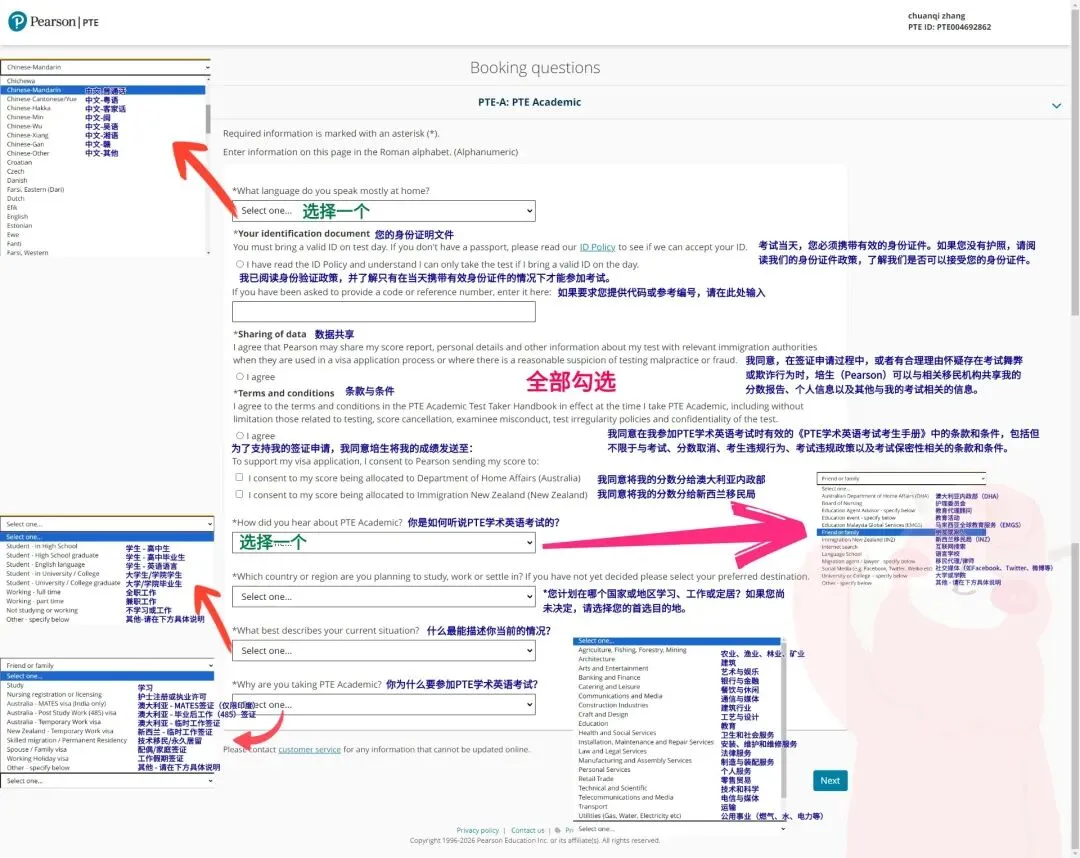
Task: Select 'Law and Legal Services' option
Action: coord(613,751)
